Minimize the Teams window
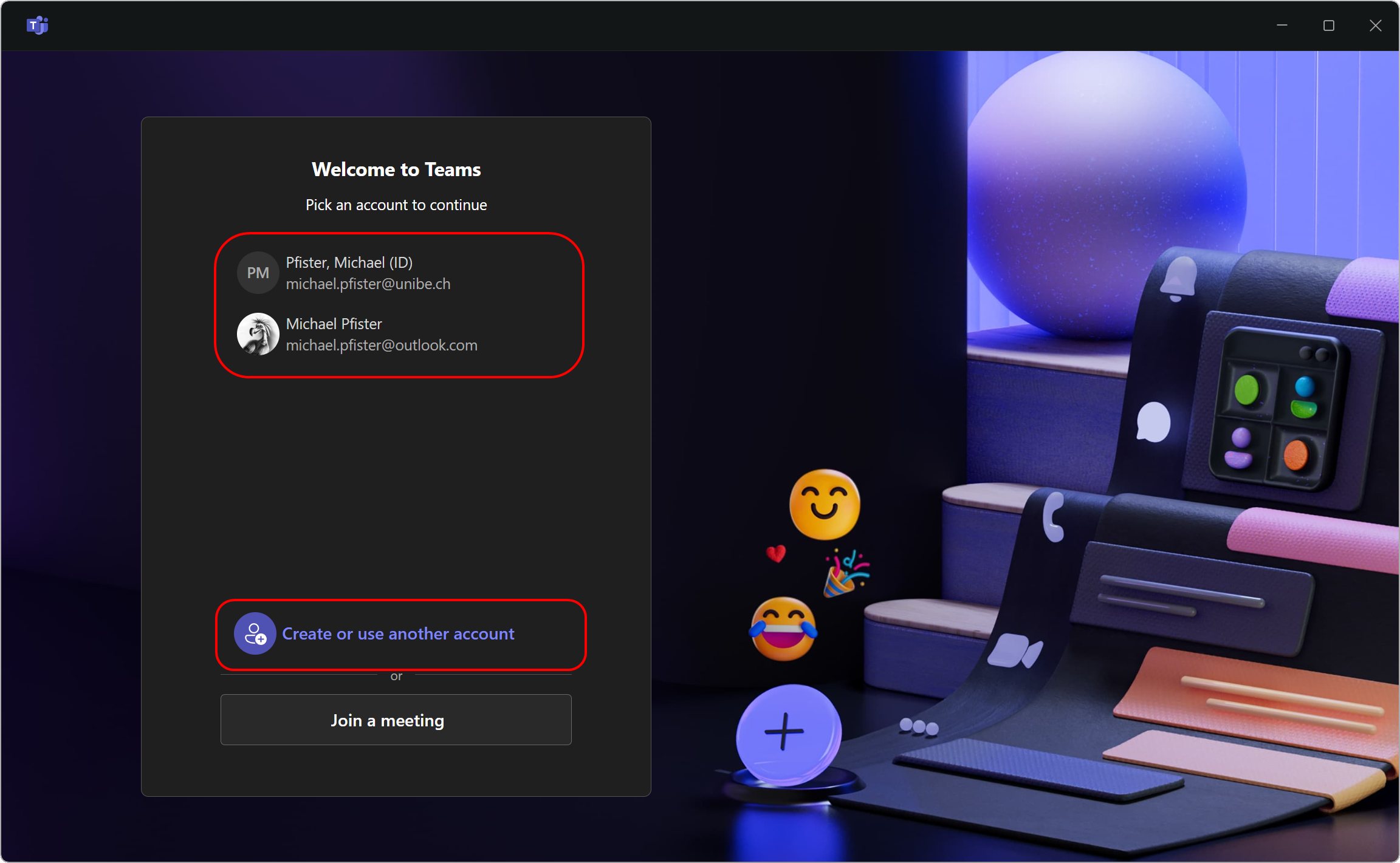 (x=1282, y=26)
